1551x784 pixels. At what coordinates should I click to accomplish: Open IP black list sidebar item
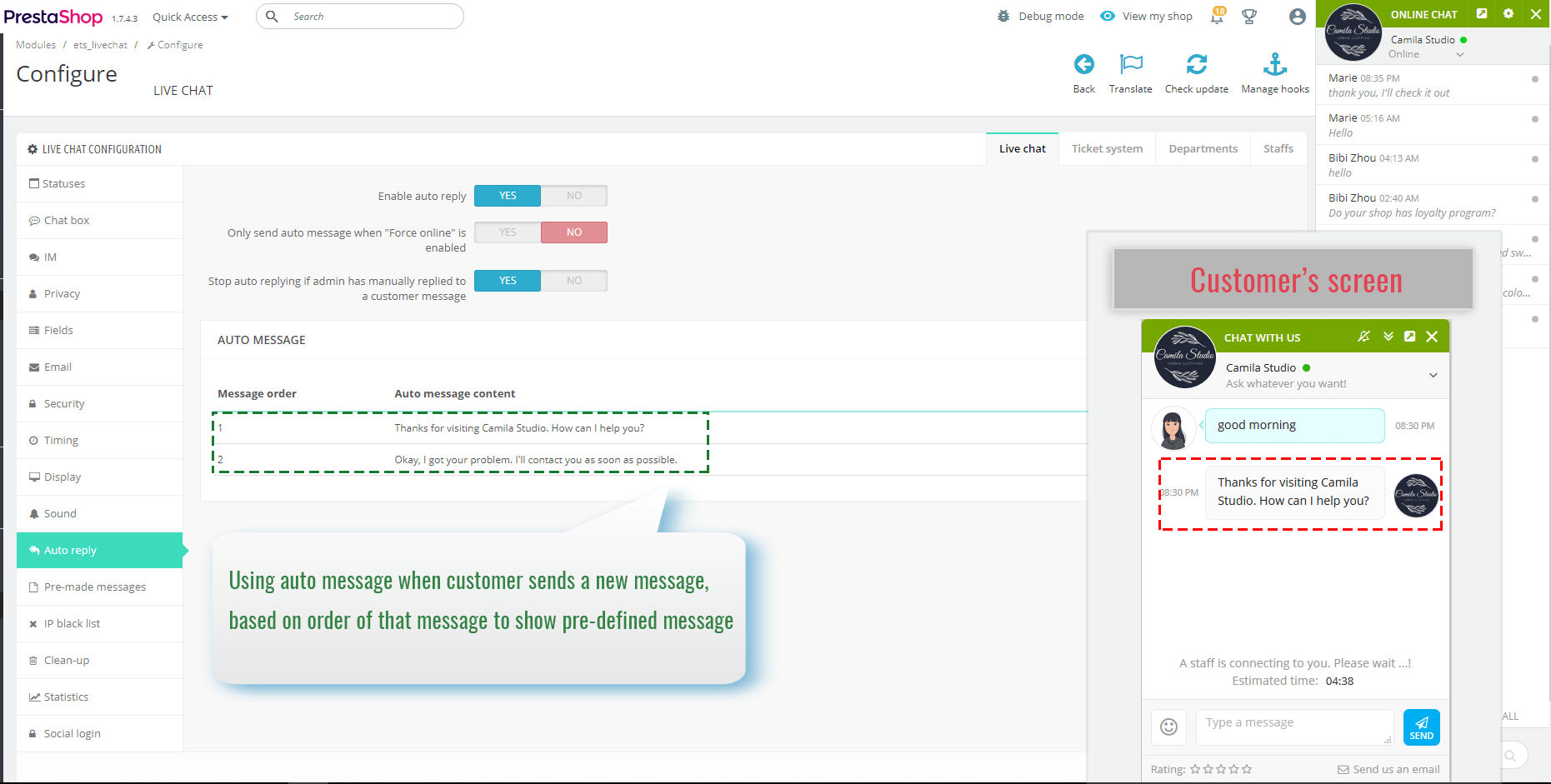pyautogui.click(x=99, y=624)
